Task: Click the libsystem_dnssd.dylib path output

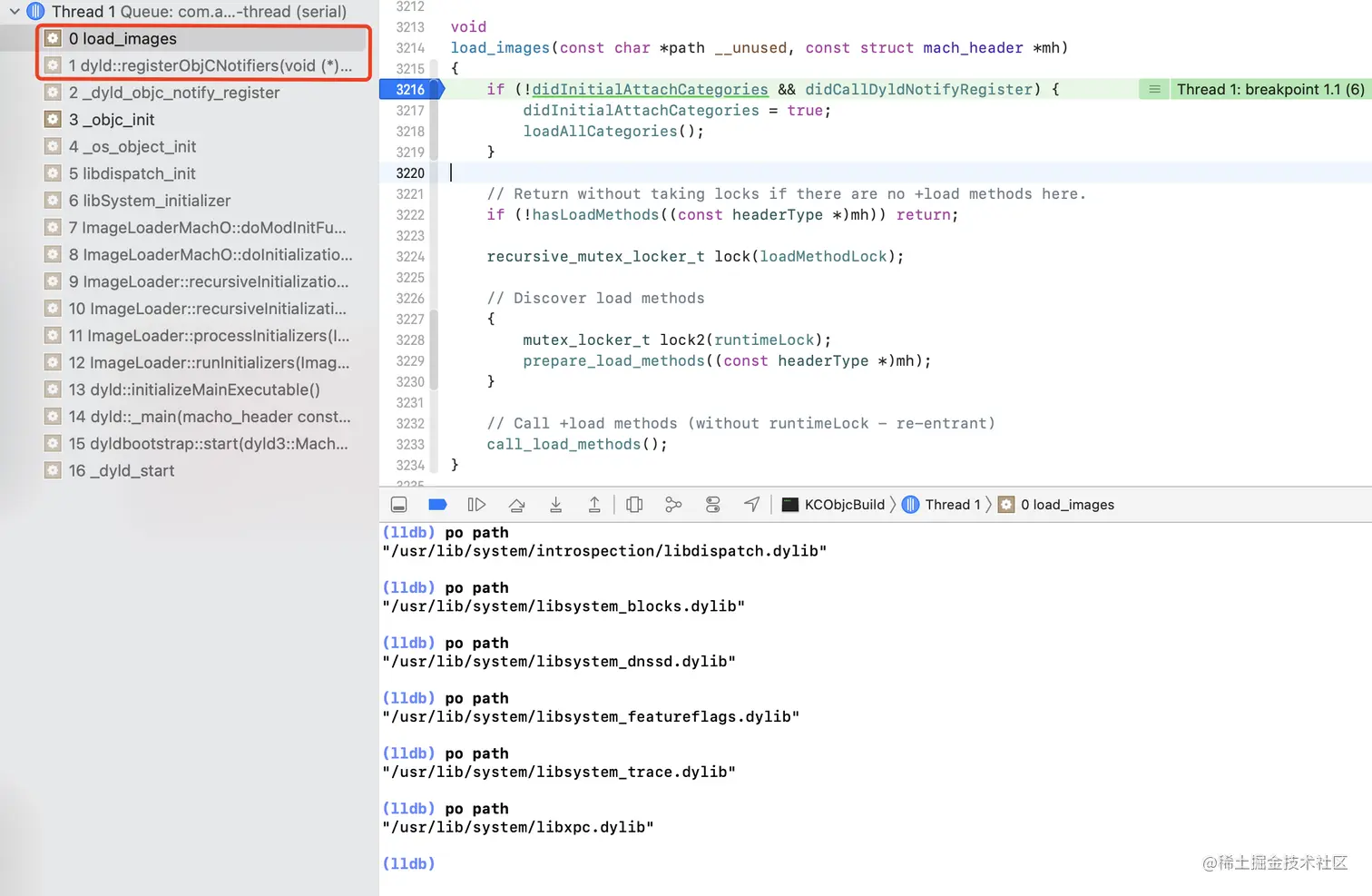Action: click(559, 662)
